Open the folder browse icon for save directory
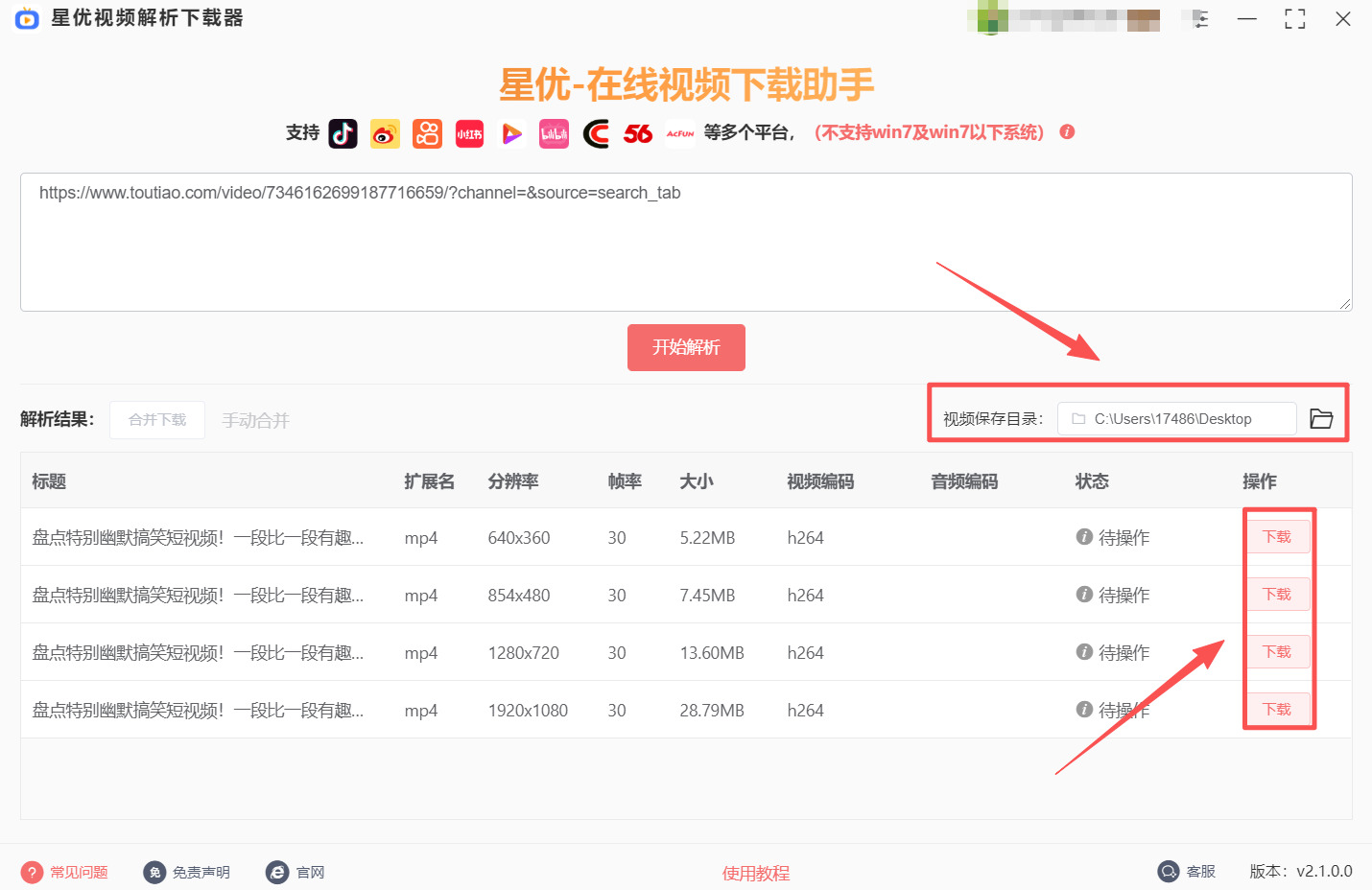The width and height of the screenshot is (1372, 890). [1321, 418]
